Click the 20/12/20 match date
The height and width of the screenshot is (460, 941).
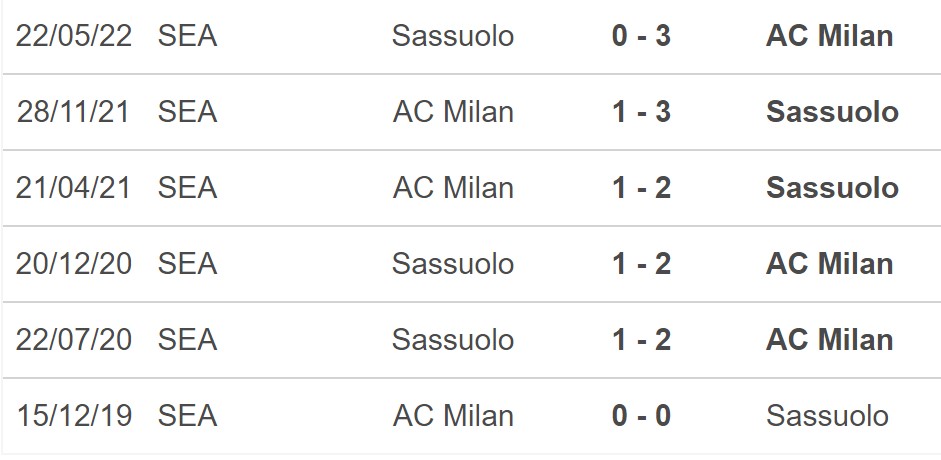pos(74,264)
